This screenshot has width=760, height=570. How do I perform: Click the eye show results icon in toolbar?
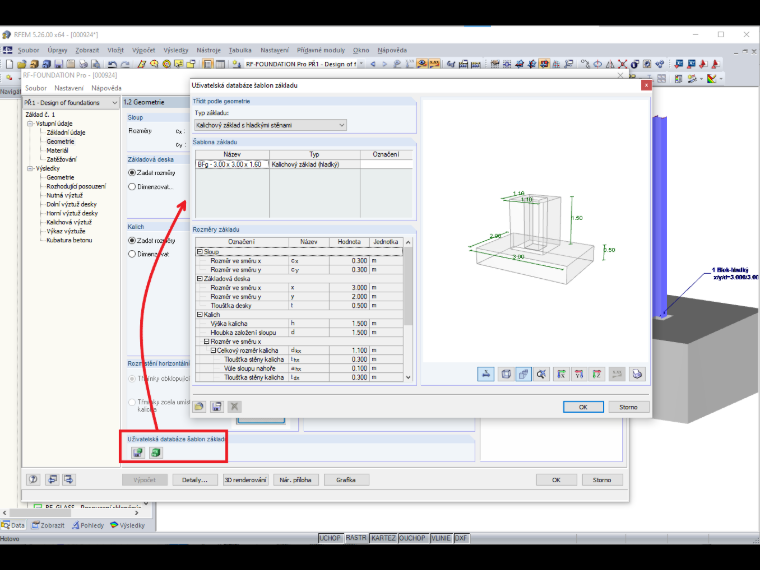422,64
